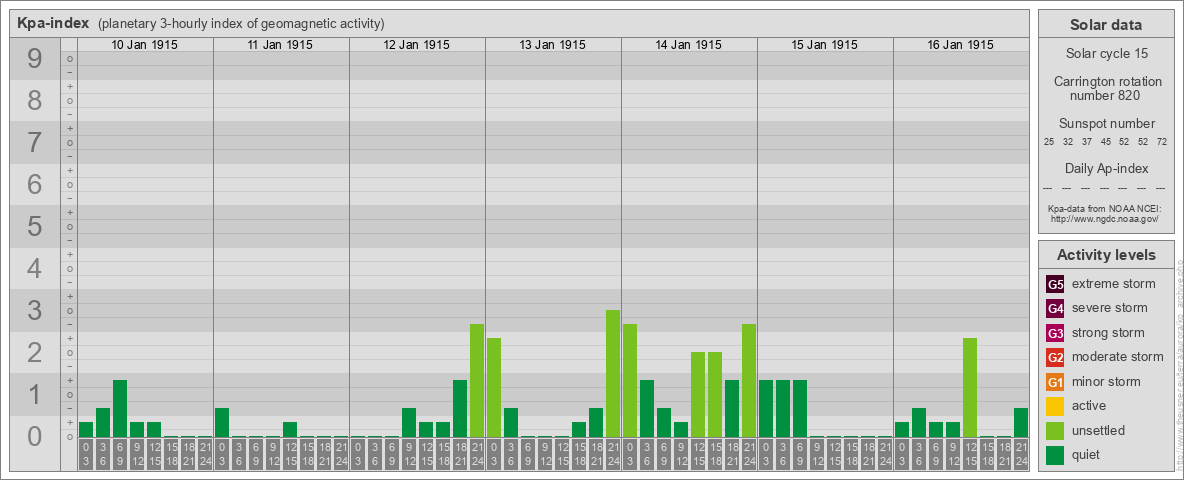Screen dimensions: 1184x480
Task: Select the 10 Jan 1915 date header
Action: tap(145, 45)
